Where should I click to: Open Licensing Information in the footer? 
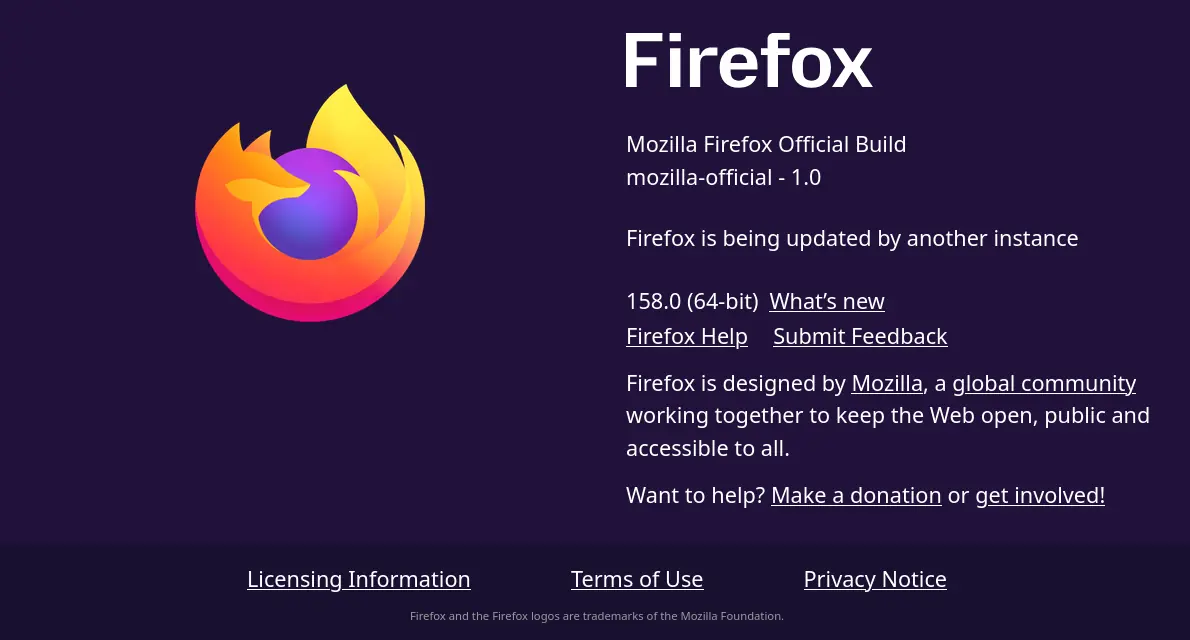[x=359, y=579]
